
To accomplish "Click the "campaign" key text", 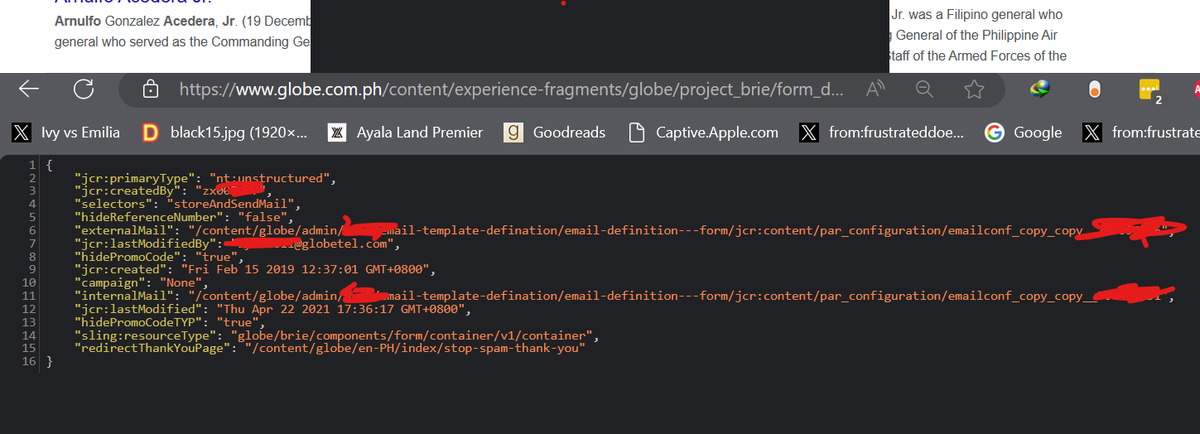I will pos(110,283).
